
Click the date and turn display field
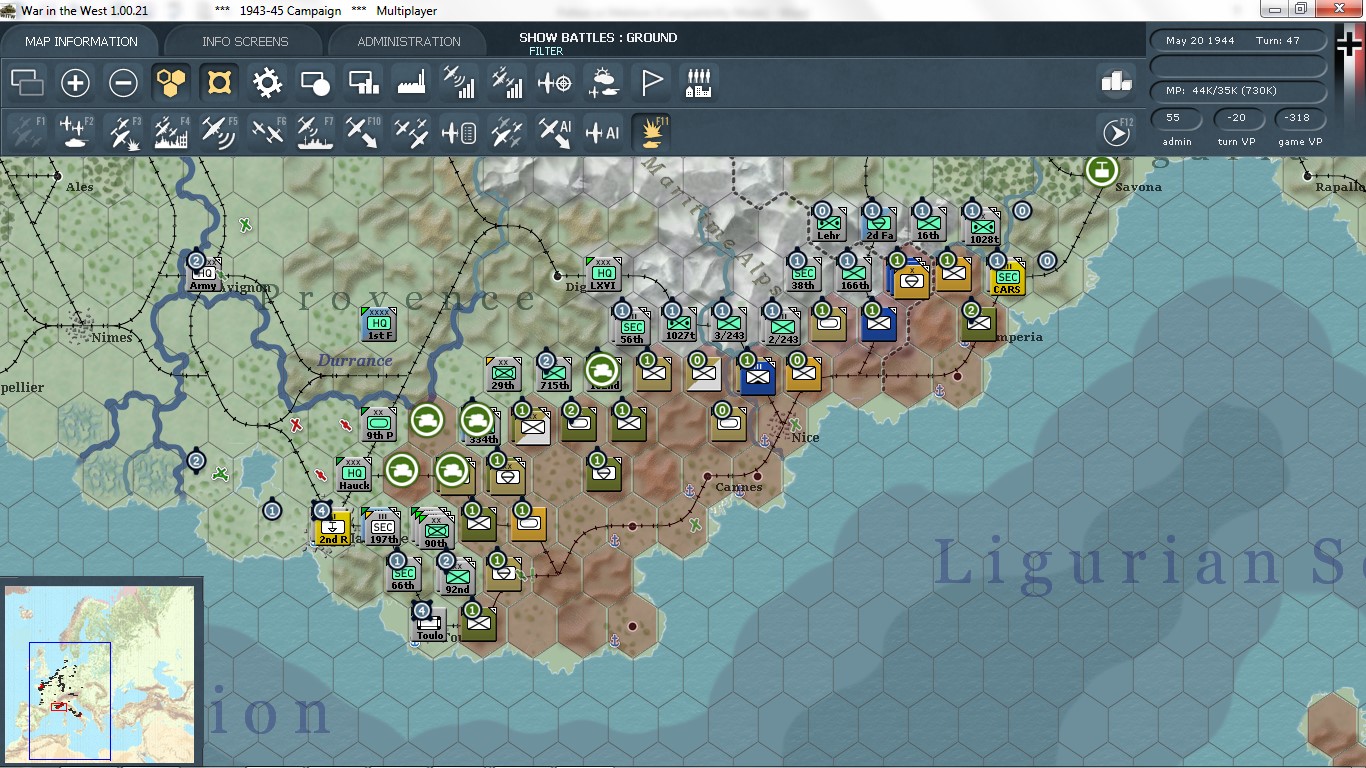coord(1239,41)
